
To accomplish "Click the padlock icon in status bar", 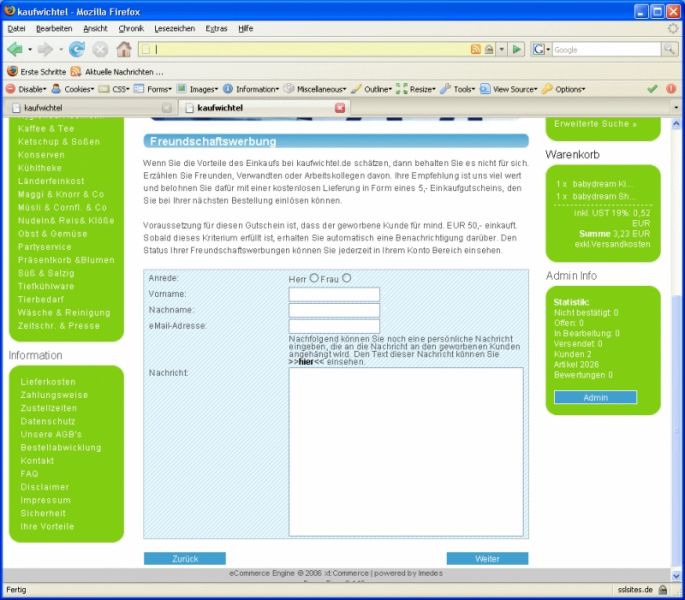I will click(x=663, y=590).
